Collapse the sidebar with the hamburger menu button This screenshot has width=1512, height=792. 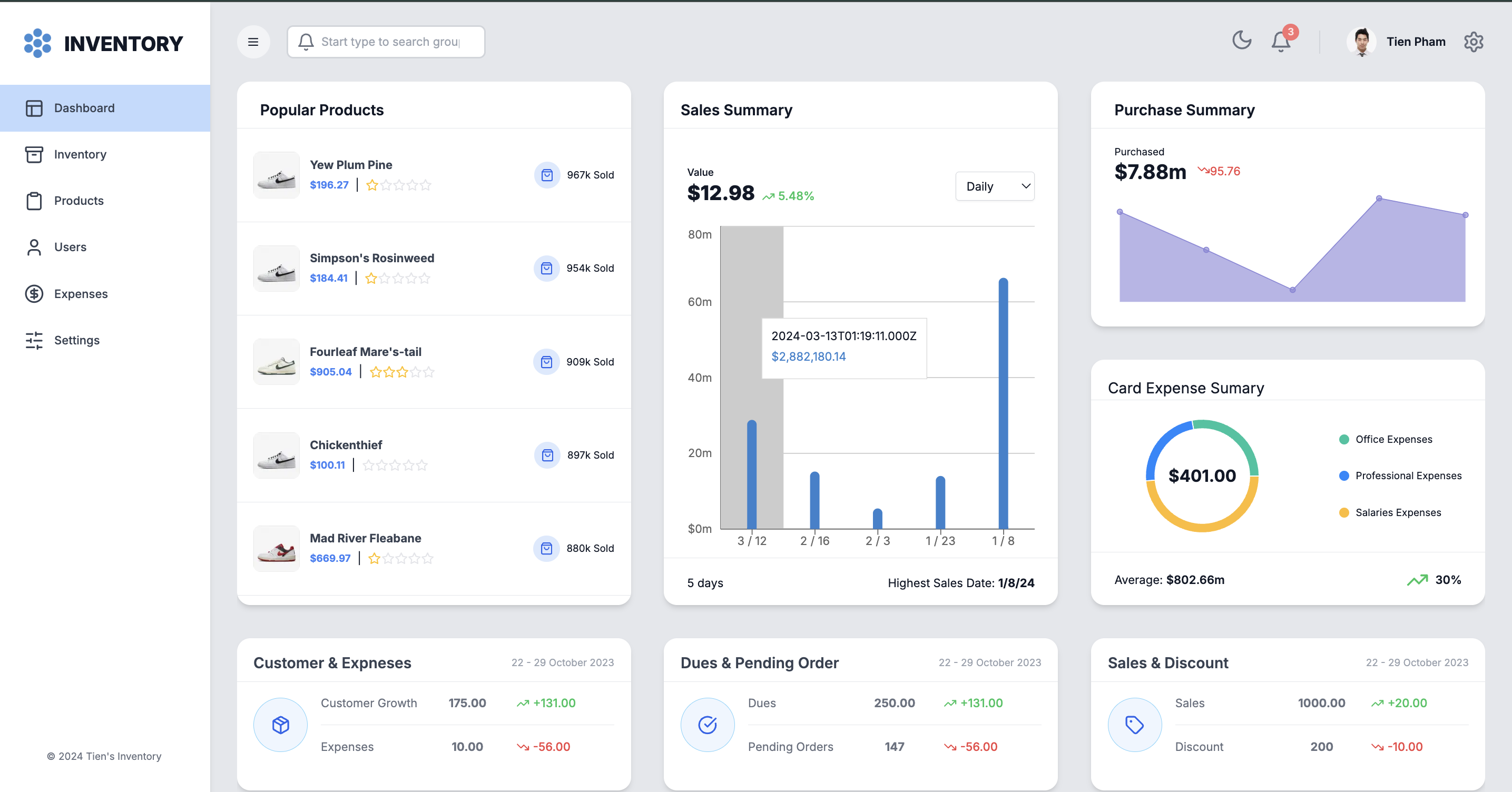(253, 42)
